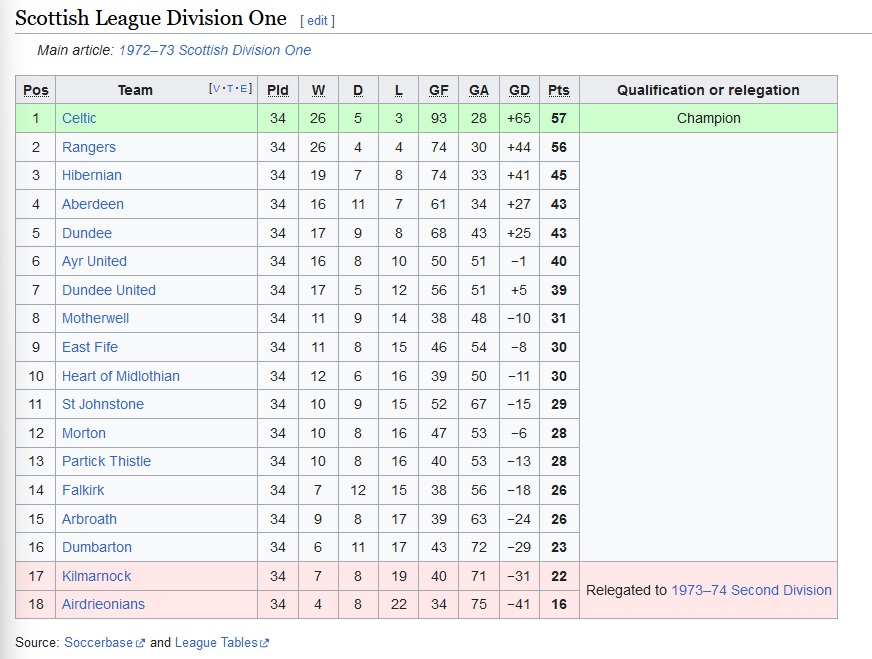Open the Dundee United link
Screen dimensions: 872x659
(x=108, y=290)
